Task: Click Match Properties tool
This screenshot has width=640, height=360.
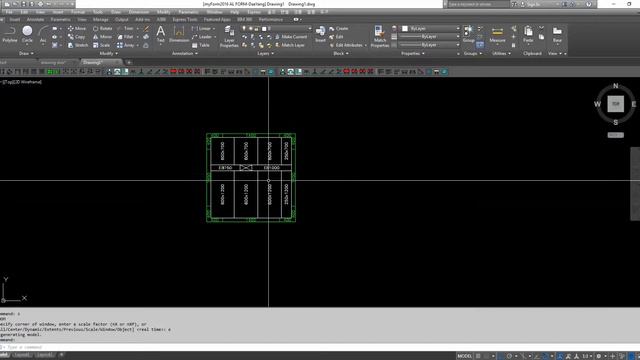Action: point(380,36)
